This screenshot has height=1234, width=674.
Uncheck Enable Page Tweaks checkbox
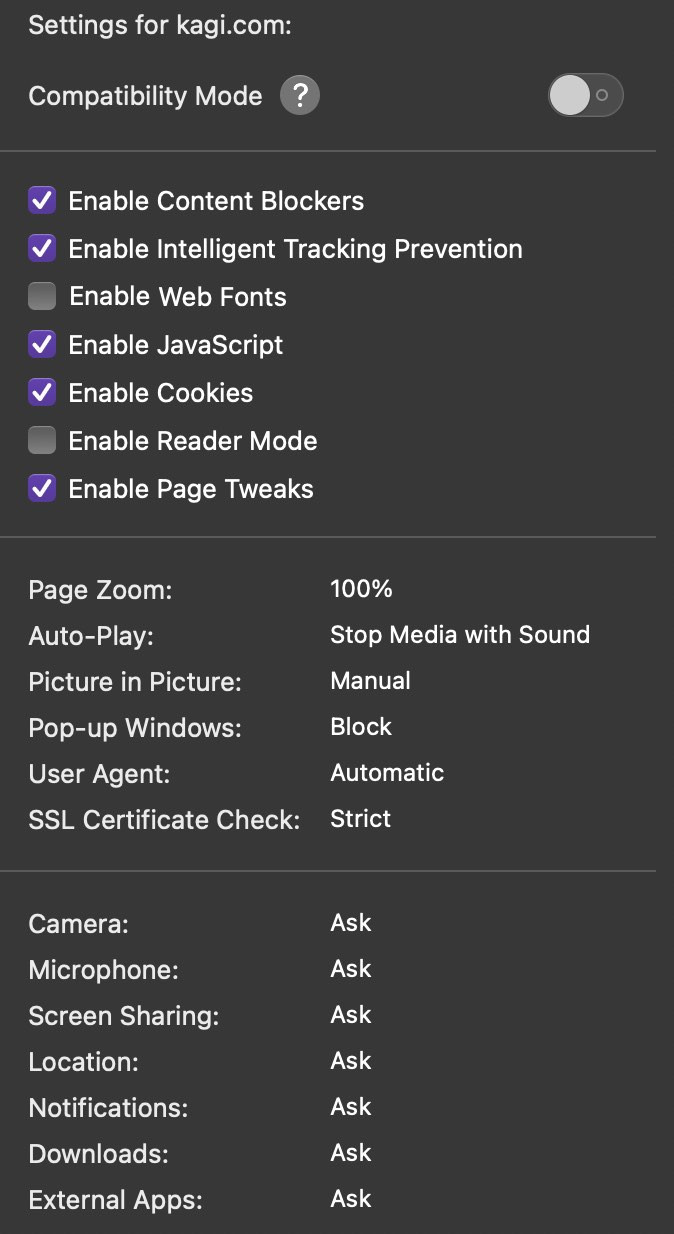(42, 489)
